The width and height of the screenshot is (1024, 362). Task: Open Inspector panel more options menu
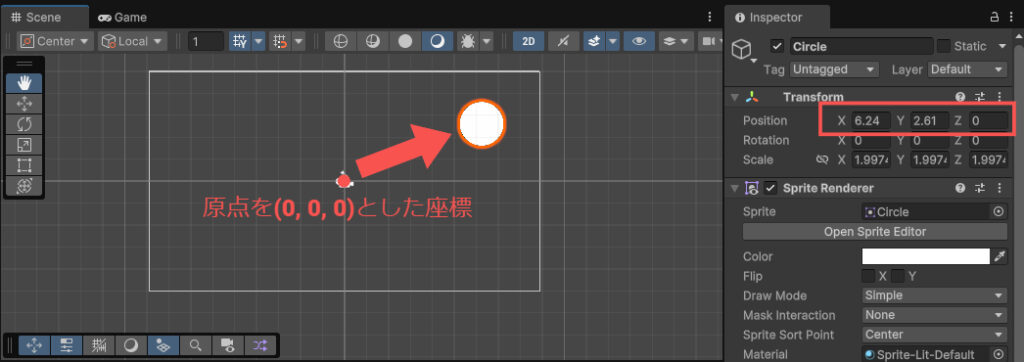tap(1011, 17)
